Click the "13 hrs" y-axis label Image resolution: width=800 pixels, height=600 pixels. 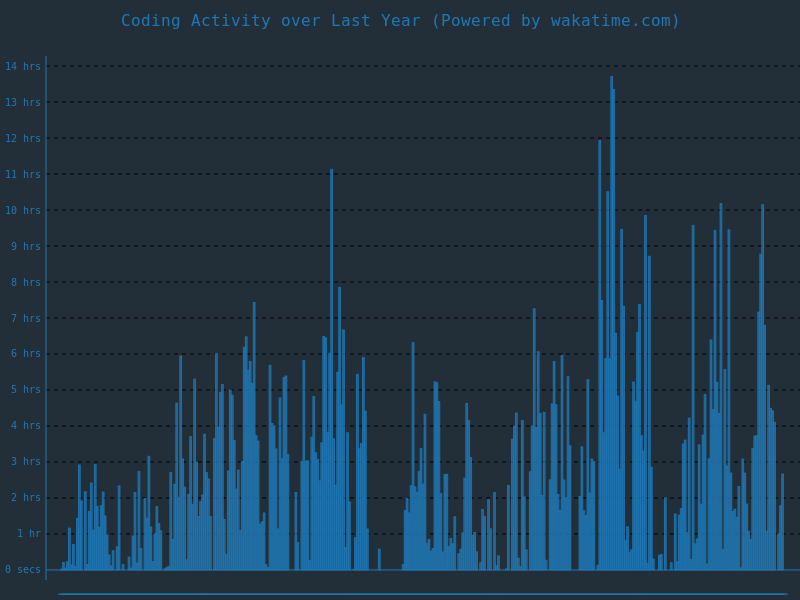[x=23, y=103]
